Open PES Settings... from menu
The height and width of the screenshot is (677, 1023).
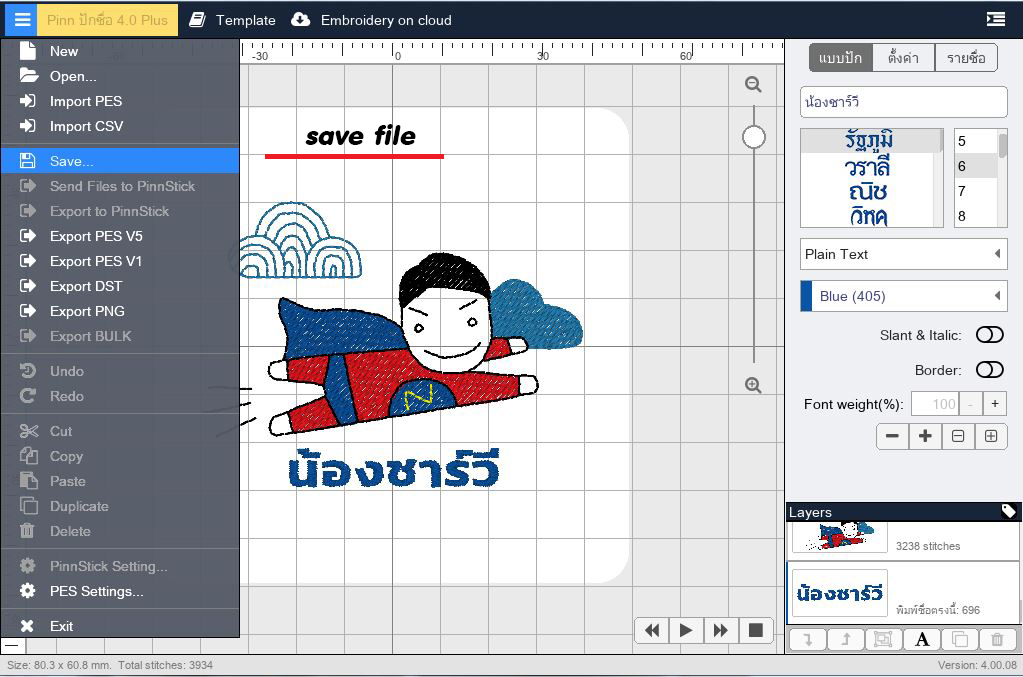[120, 591]
